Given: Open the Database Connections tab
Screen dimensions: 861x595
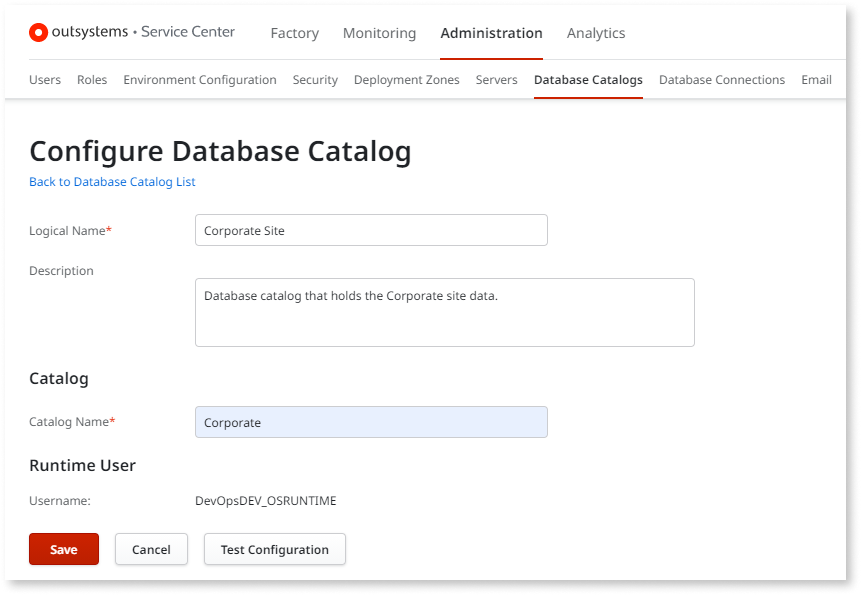Looking at the screenshot, I should 722,80.
